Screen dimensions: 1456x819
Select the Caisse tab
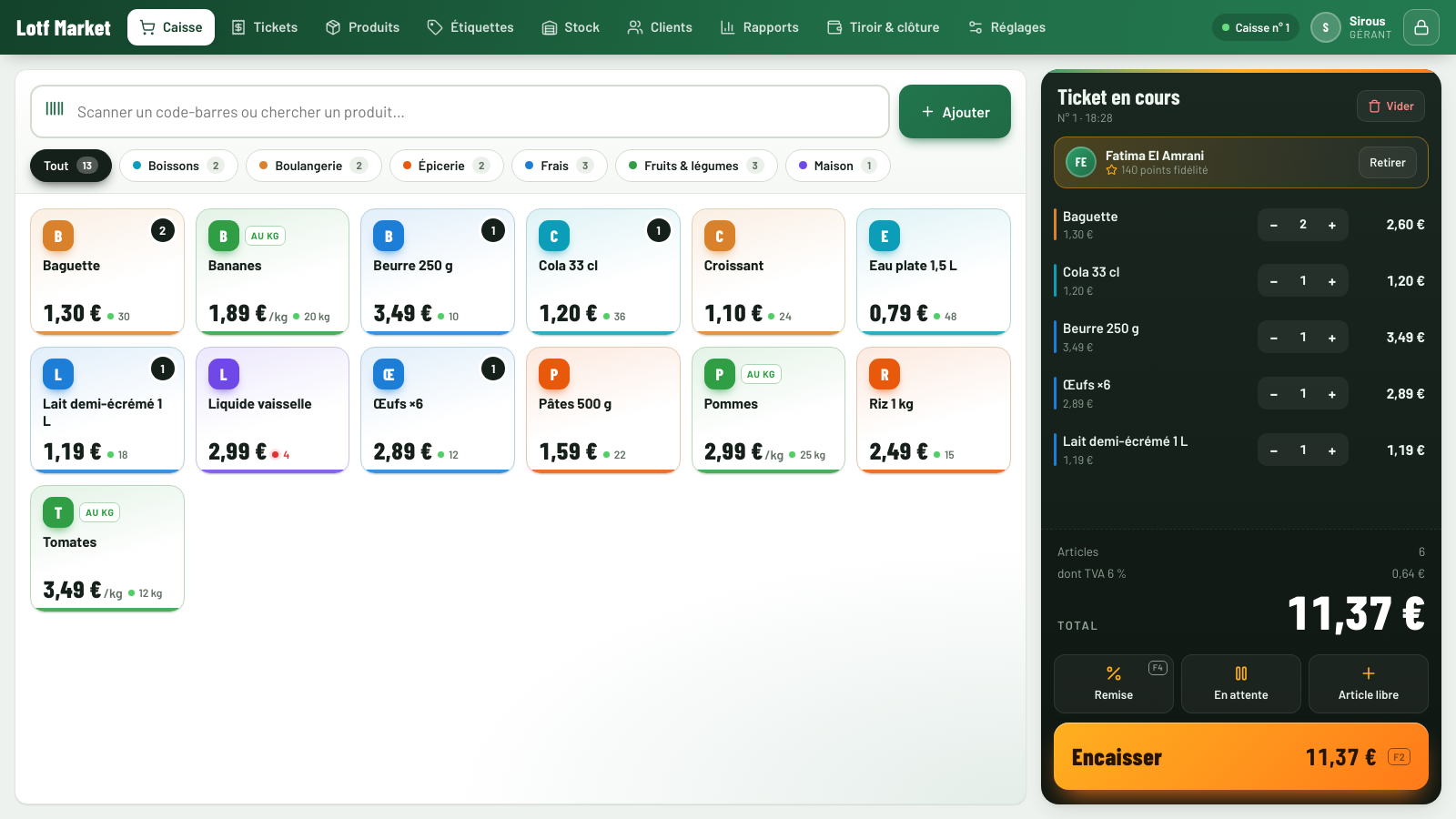point(171,27)
